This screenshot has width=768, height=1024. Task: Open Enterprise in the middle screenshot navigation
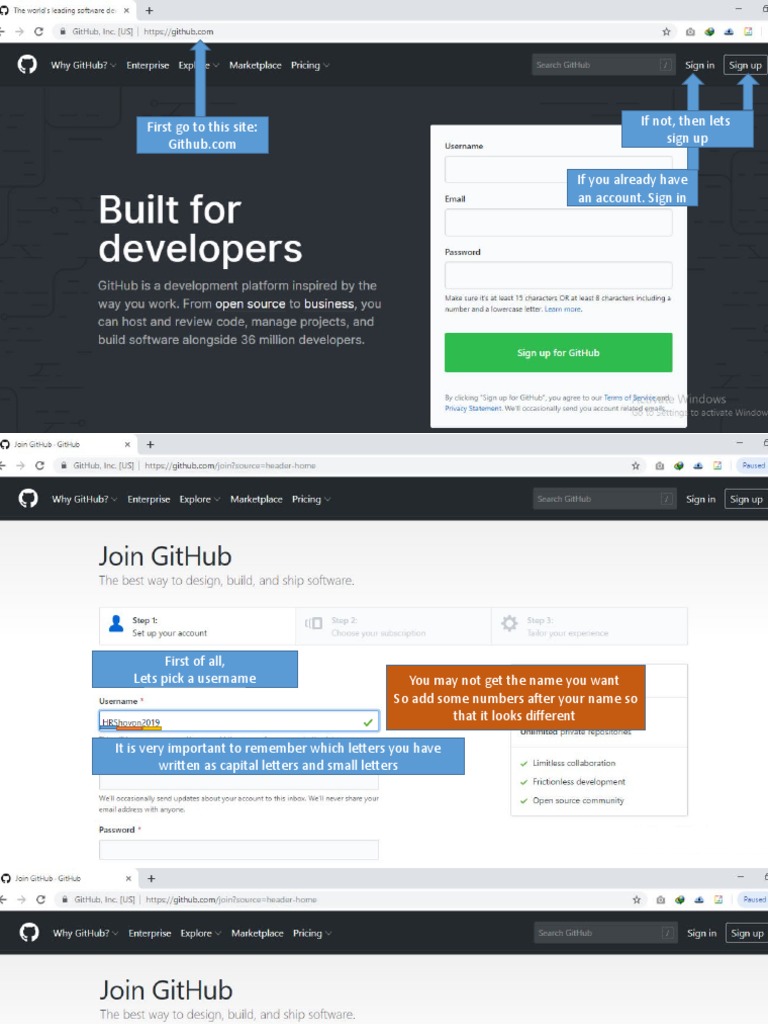coord(148,499)
